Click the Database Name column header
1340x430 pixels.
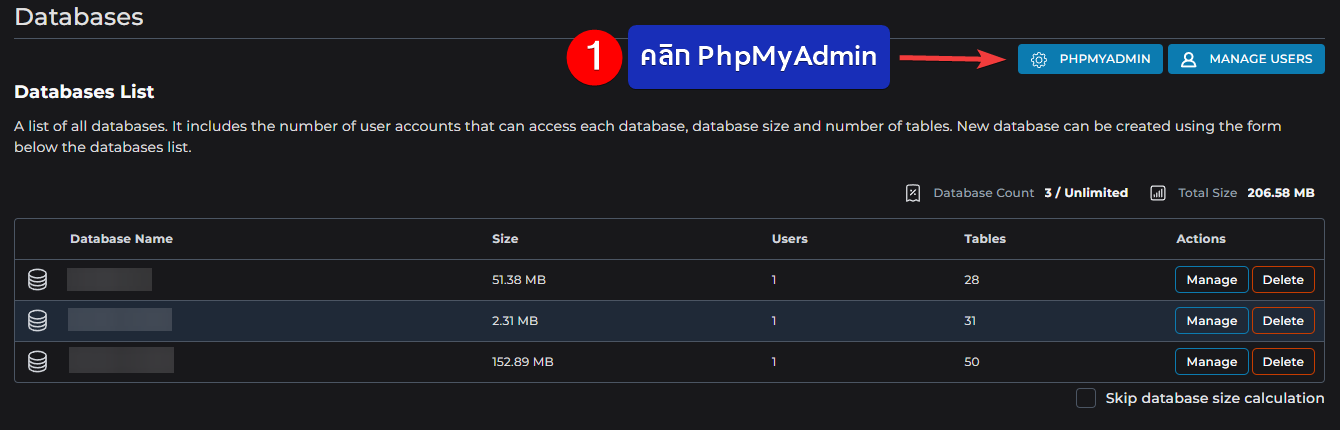(x=121, y=239)
